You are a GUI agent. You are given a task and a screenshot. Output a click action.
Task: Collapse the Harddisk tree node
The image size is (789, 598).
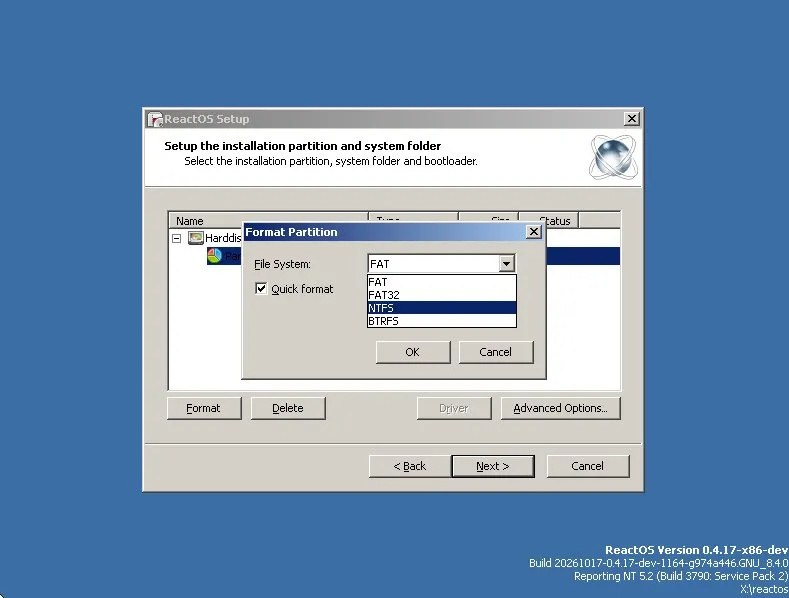coord(177,238)
